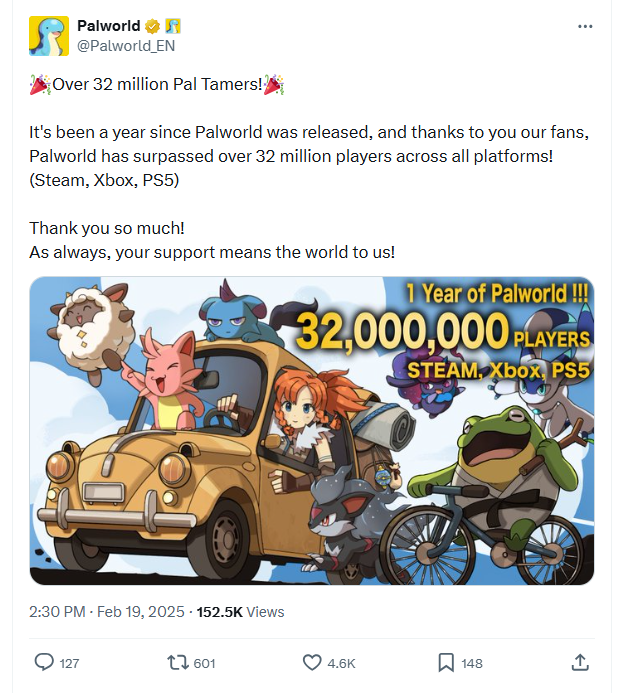629x693 pixels.
Task: Reply to the tweet via speech bubble icon
Action: (x=44, y=662)
